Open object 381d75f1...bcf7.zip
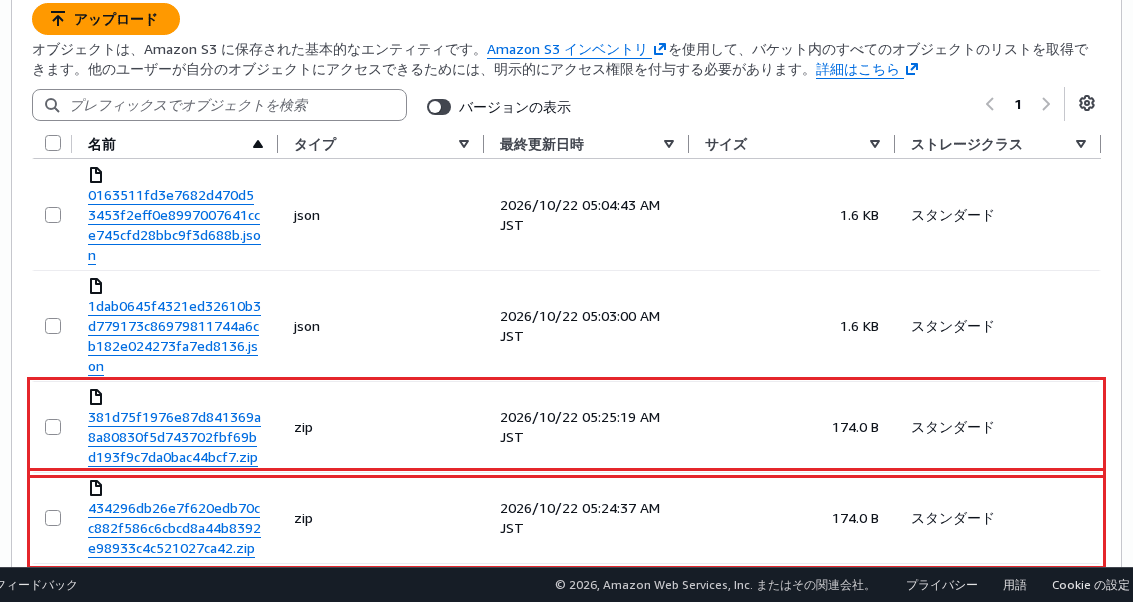1133x602 pixels. pyautogui.click(x=174, y=437)
